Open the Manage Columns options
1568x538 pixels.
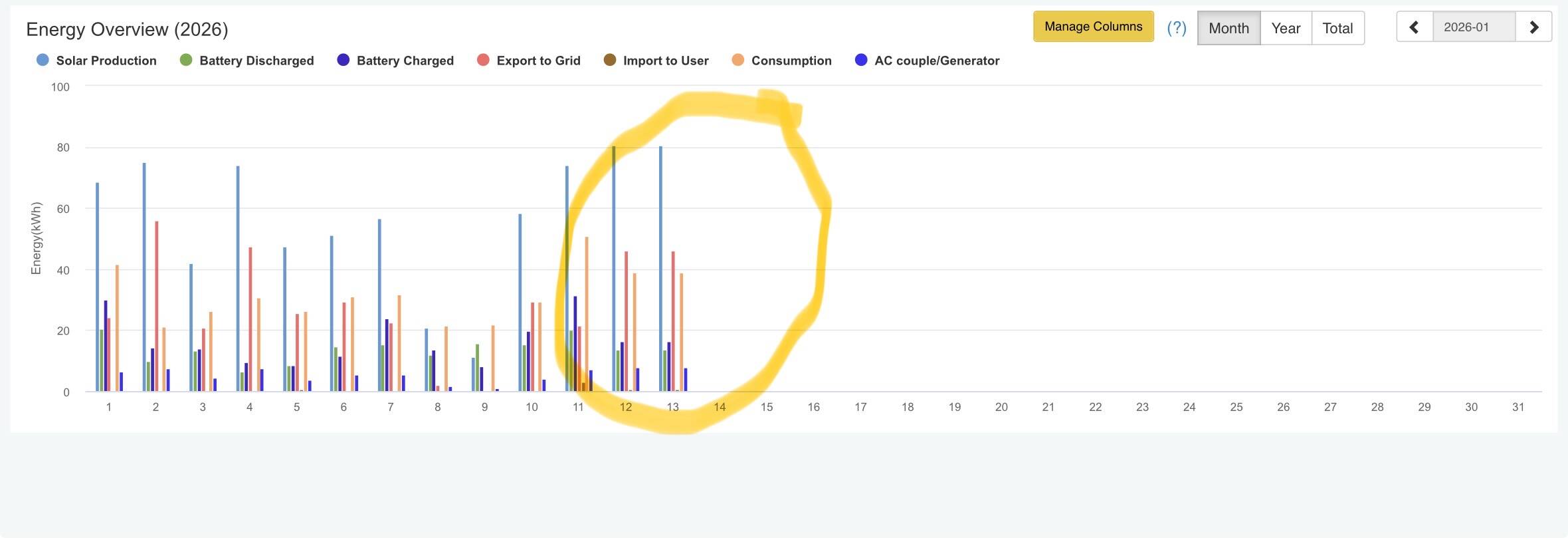coord(1093,27)
